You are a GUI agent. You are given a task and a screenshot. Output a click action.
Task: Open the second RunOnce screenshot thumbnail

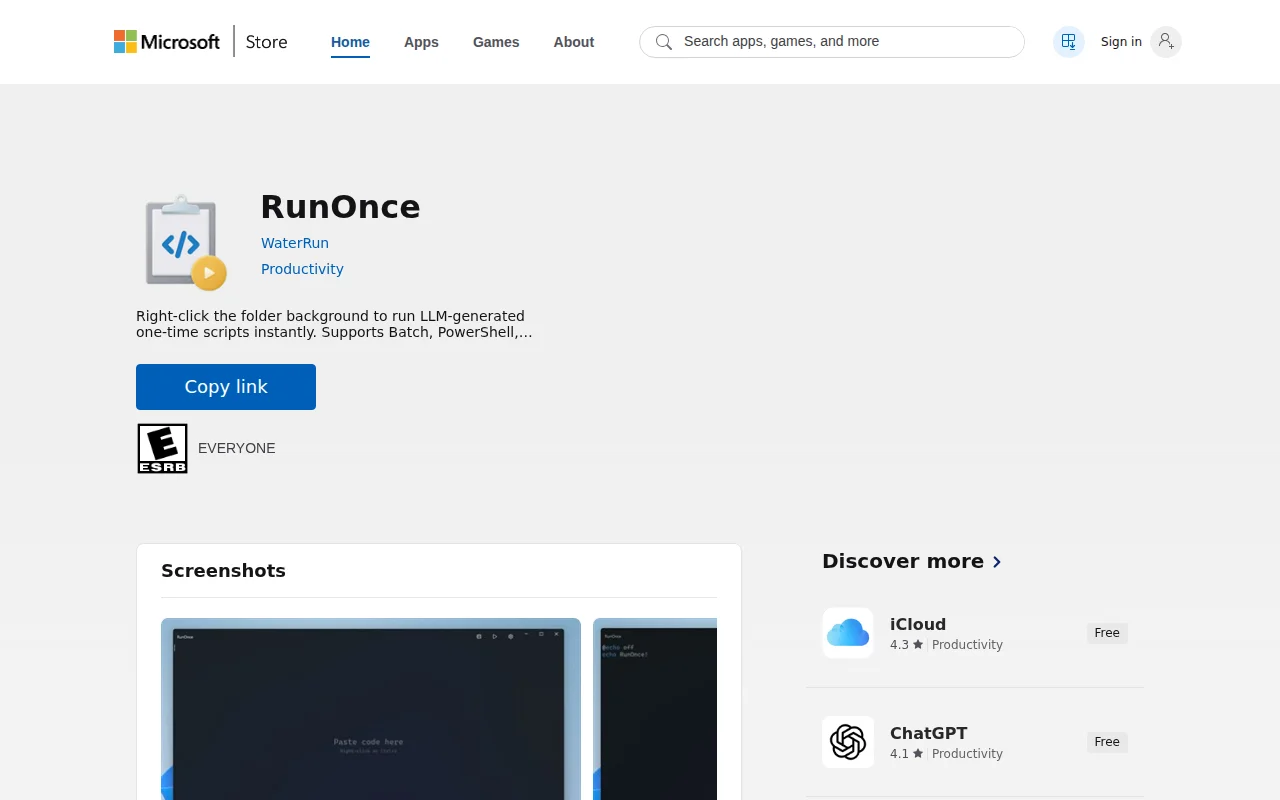click(655, 709)
